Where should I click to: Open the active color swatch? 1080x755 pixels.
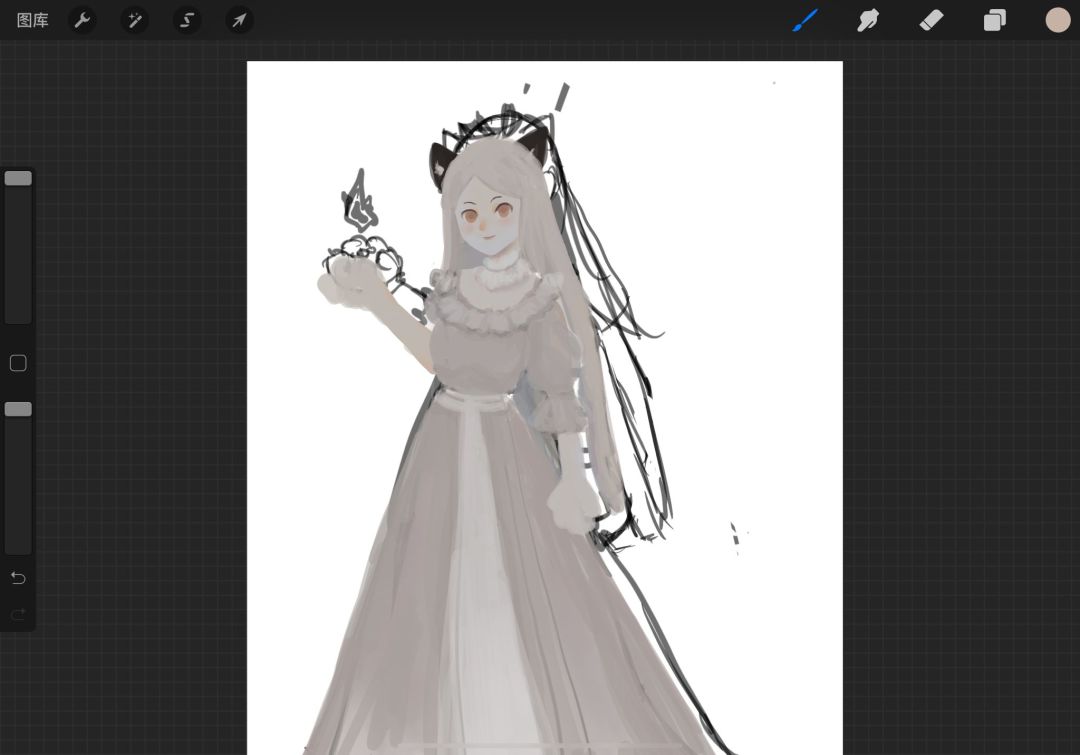point(1058,20)
